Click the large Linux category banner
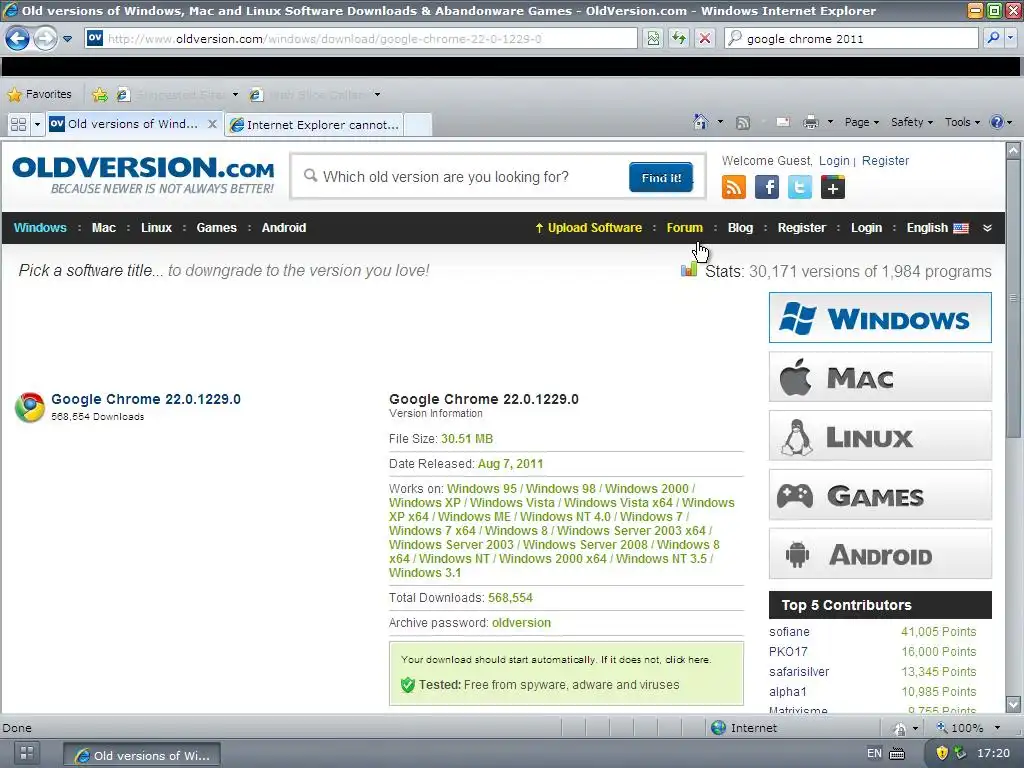Screen dimensions: 1024x768 [880, 436]
